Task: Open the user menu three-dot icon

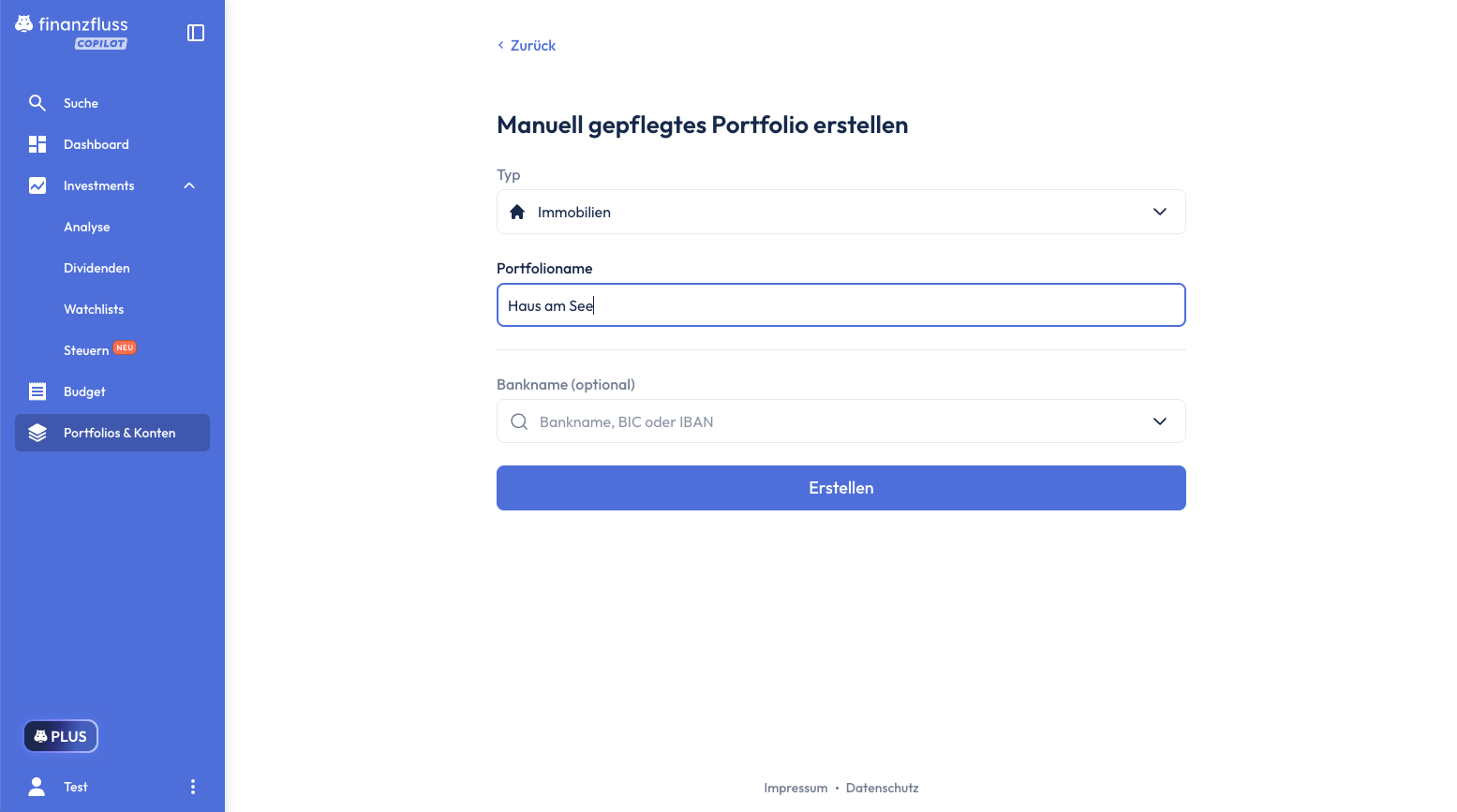Action: (x=193, y=787)
